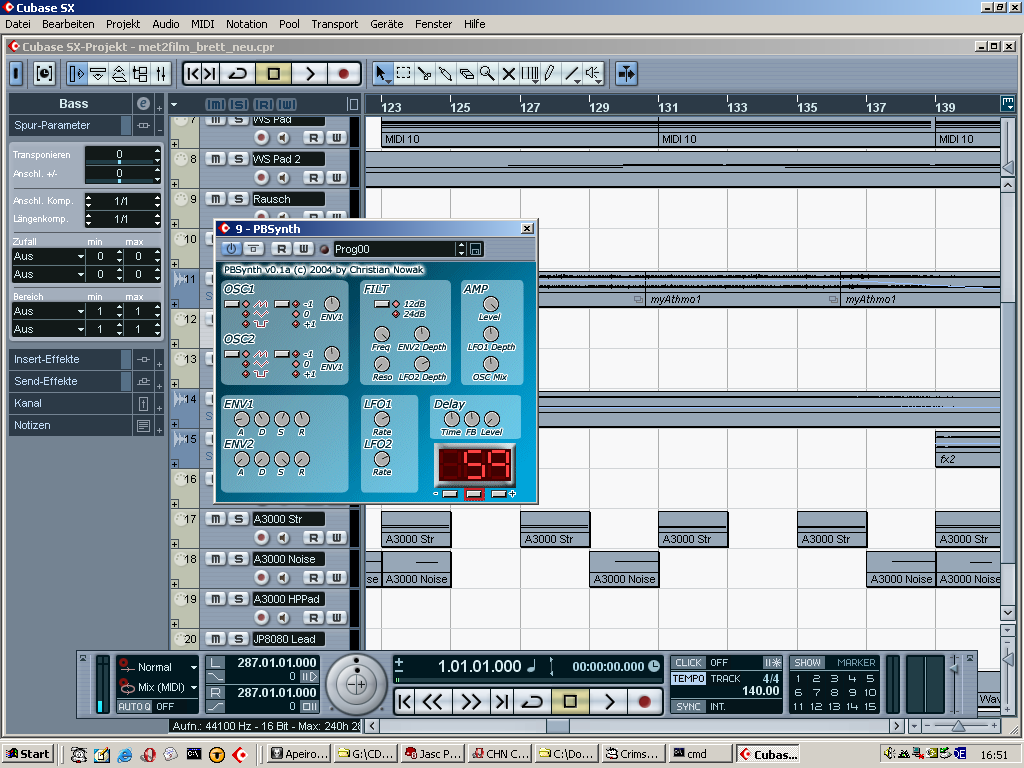Jump to marker 7
1024x768 pixels.
tap(816, 693)
